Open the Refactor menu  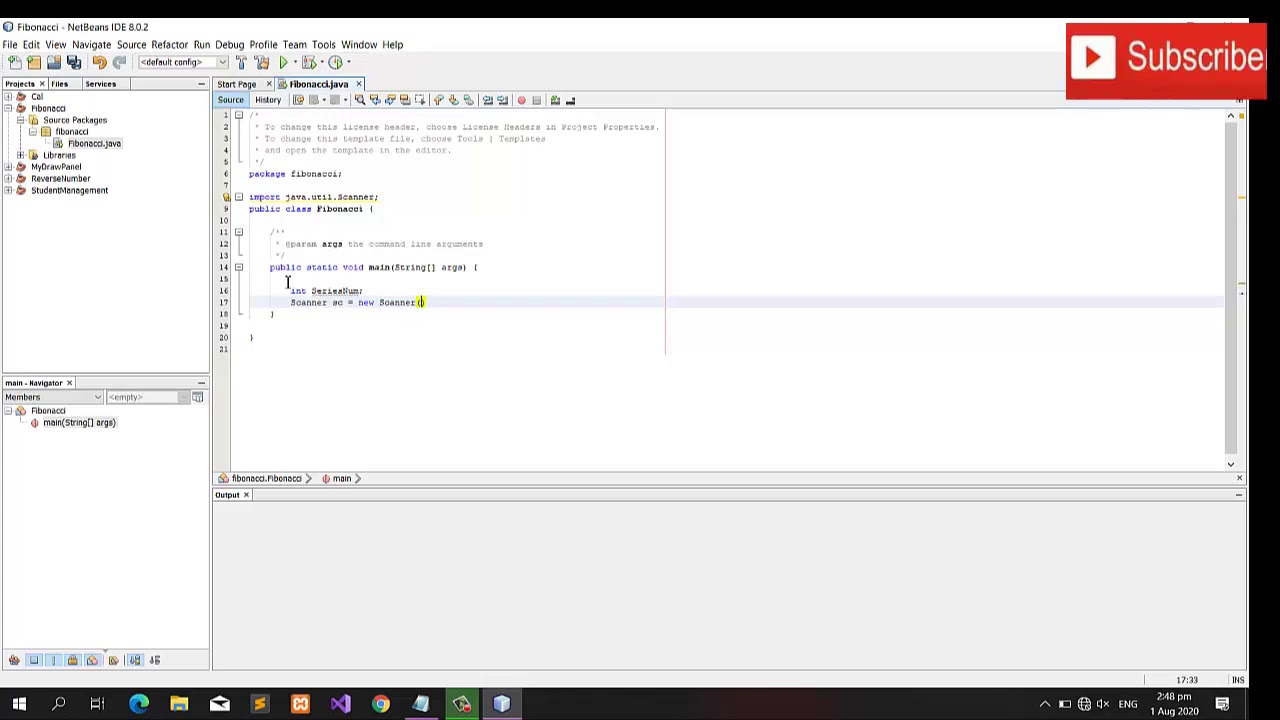coord(169,44)
